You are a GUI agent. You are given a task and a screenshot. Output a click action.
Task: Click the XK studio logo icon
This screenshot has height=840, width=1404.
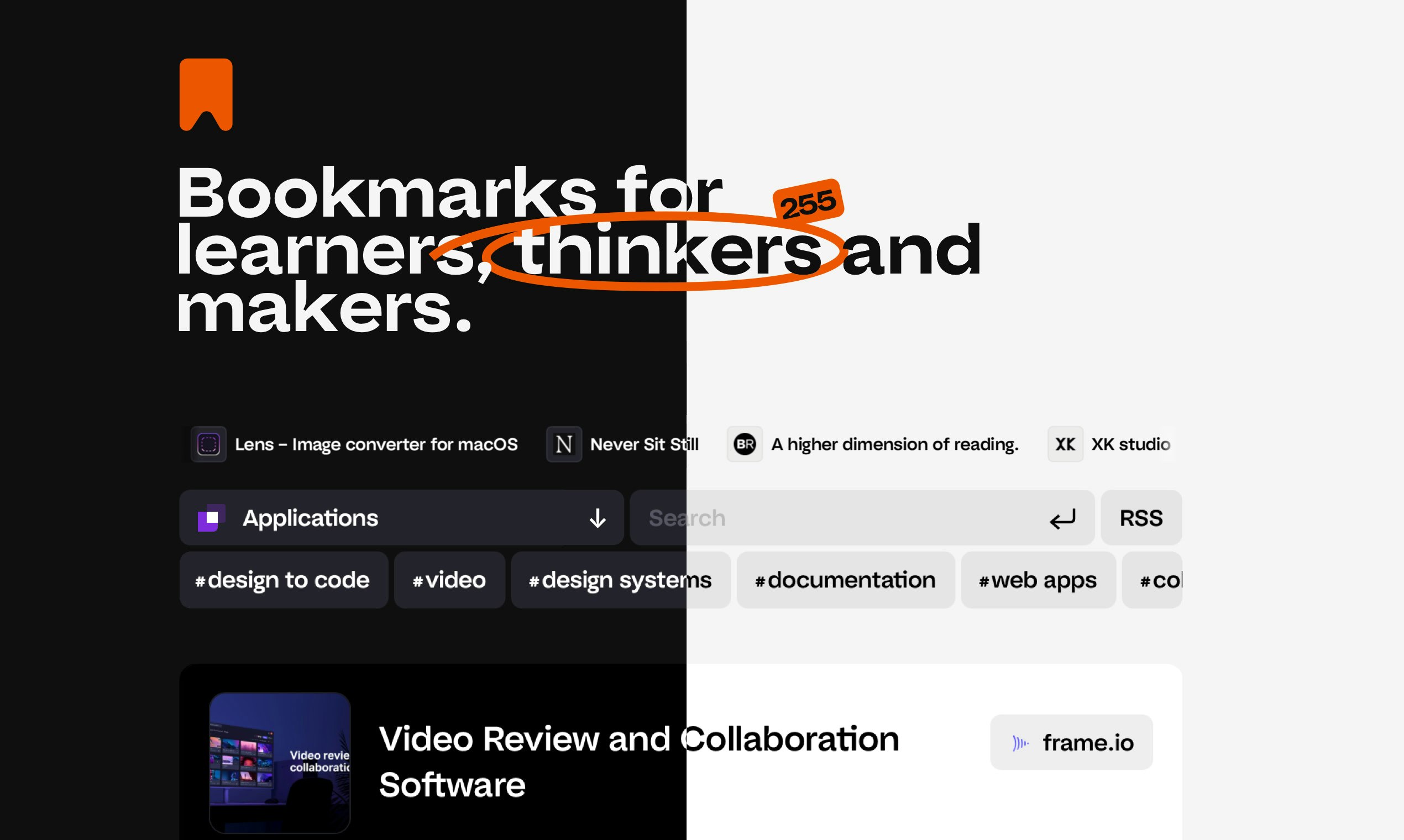[x=1065, y=444]
